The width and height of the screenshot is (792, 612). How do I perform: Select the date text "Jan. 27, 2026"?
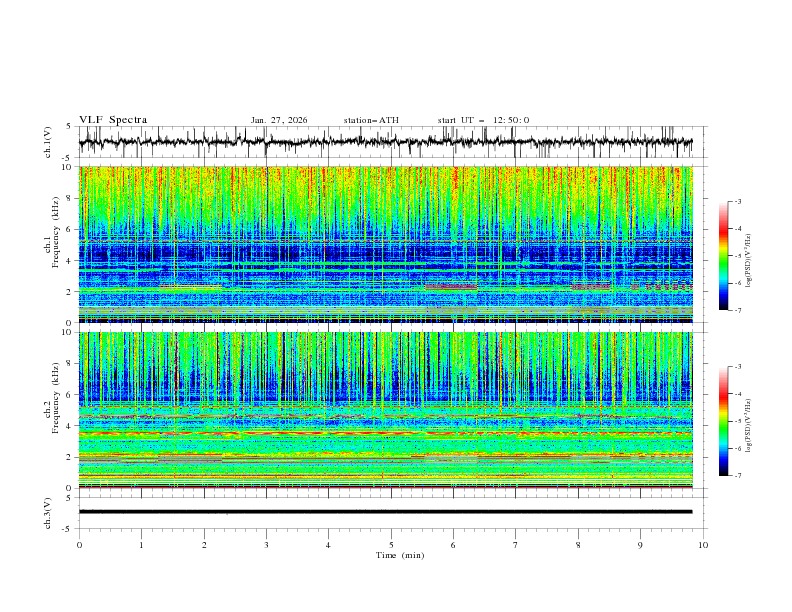279,120
